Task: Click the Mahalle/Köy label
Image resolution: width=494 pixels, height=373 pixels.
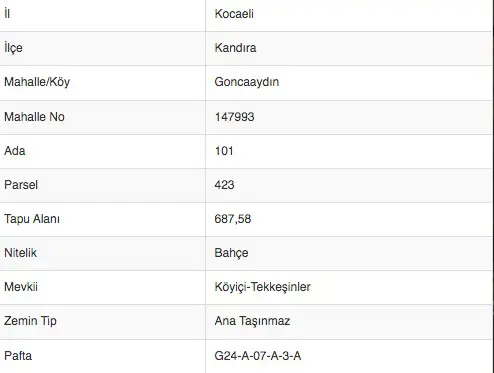Action: (x=37, y=82)
